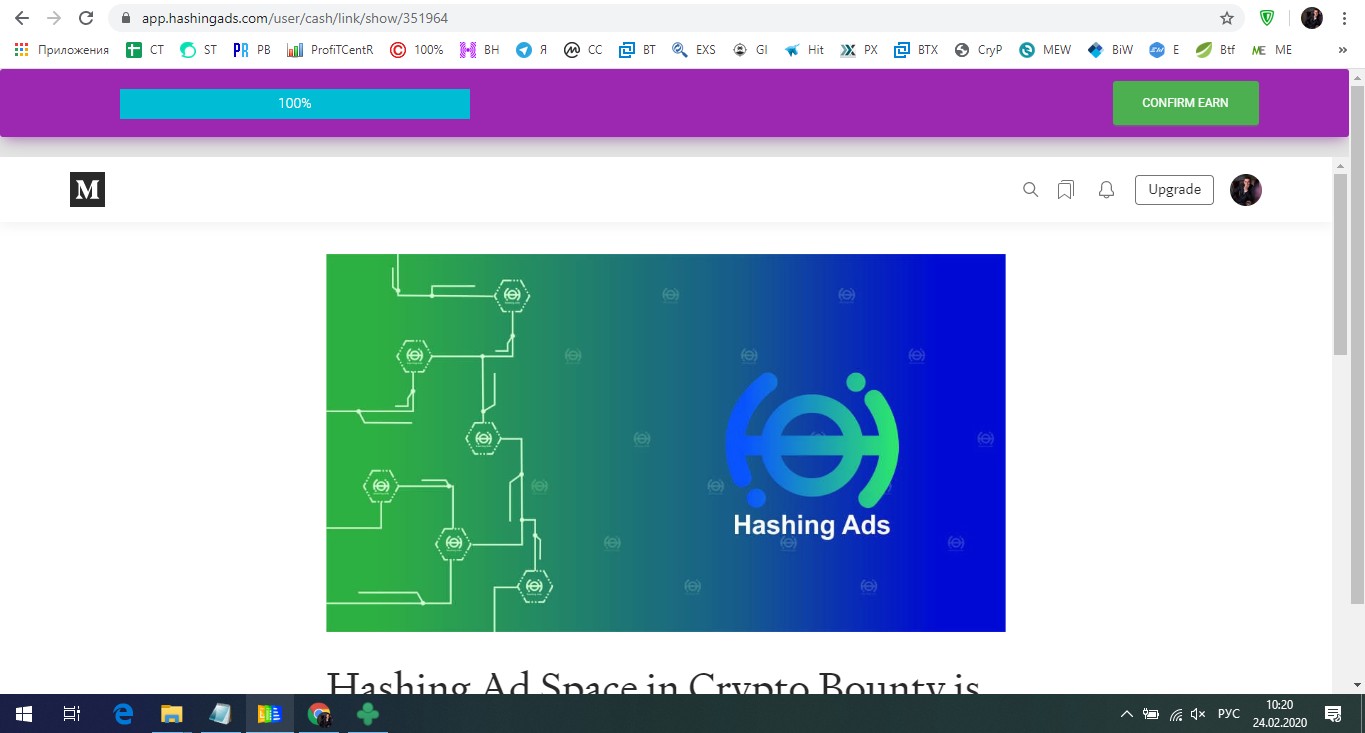The height and width of the screenshot is (733, 1365).
Task: Switch to Chrome on the taskbar
Action: pos(319,714)
